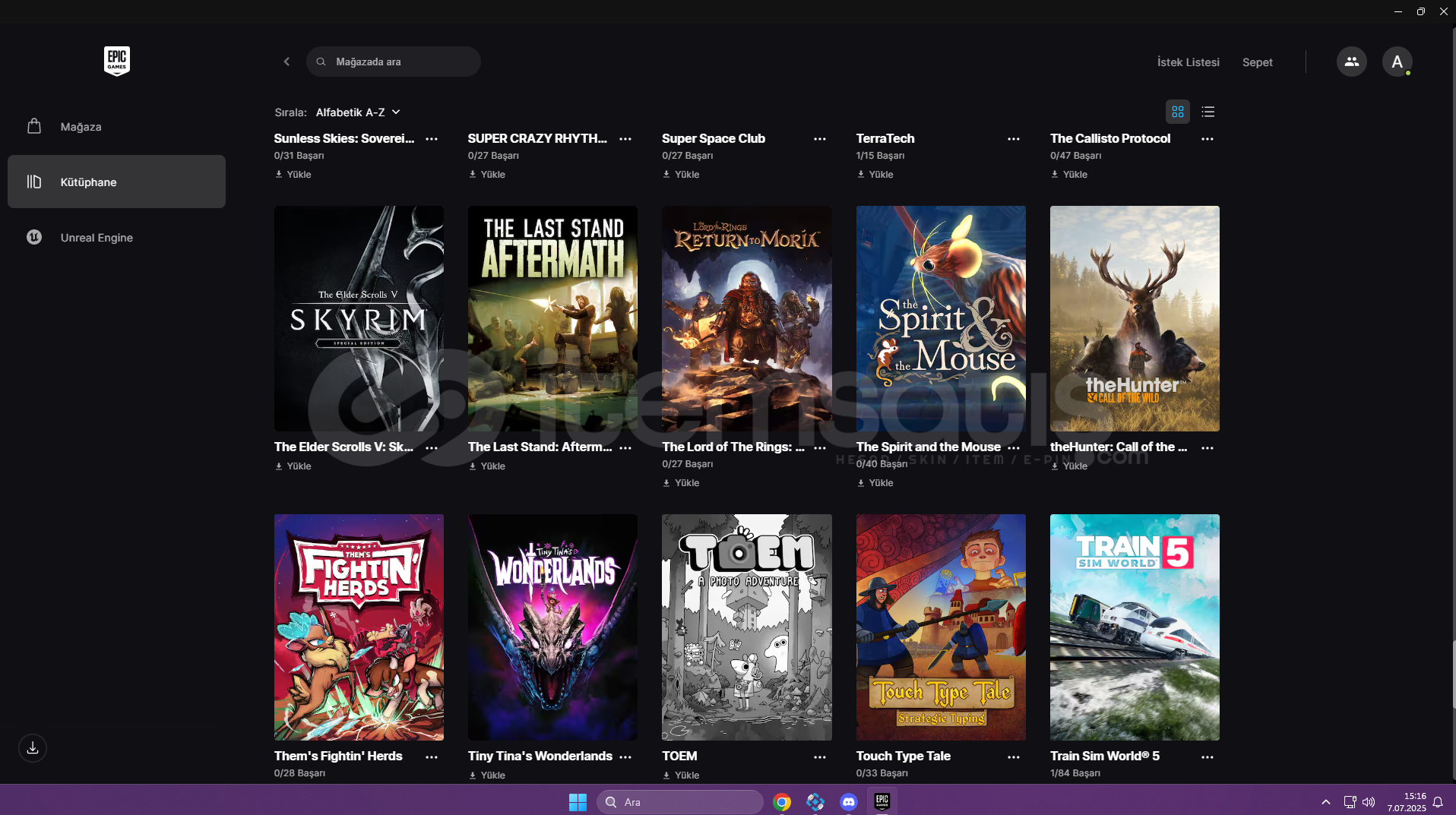Click the Sunless Skies title text
Image resolution: width=1456 pixels, height=815 pixels.
point(344,138)
